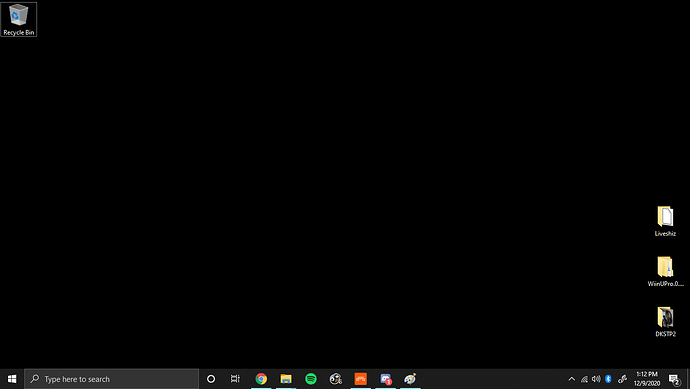This screenshot has height=389, width=690.
Task: Switch to the orange app in the taskbar
Action: coord(360,379)
